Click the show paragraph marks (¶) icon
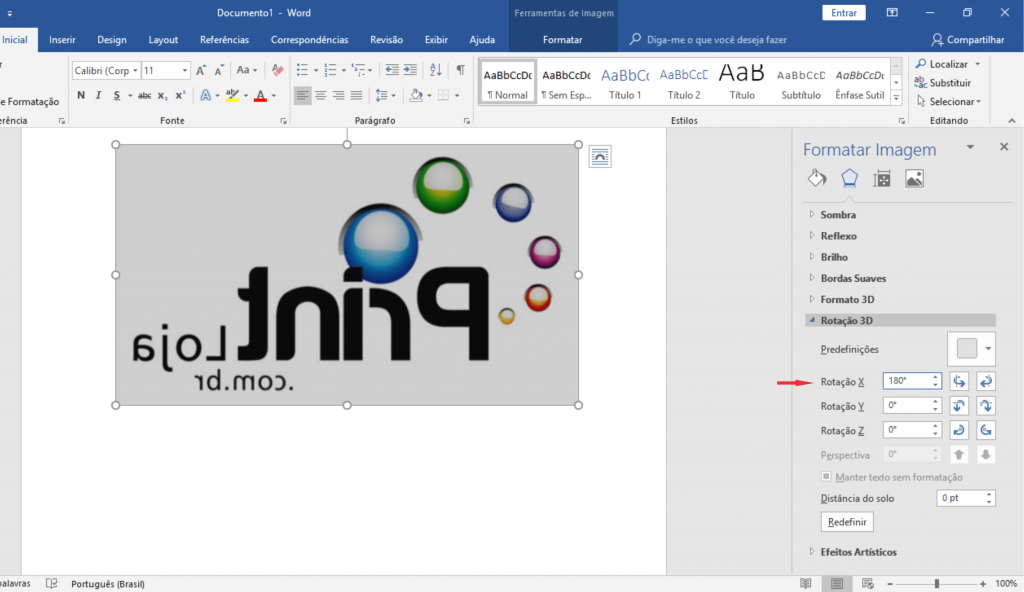The width and height of the screenshot is (1024, 592). click(460, 70)
